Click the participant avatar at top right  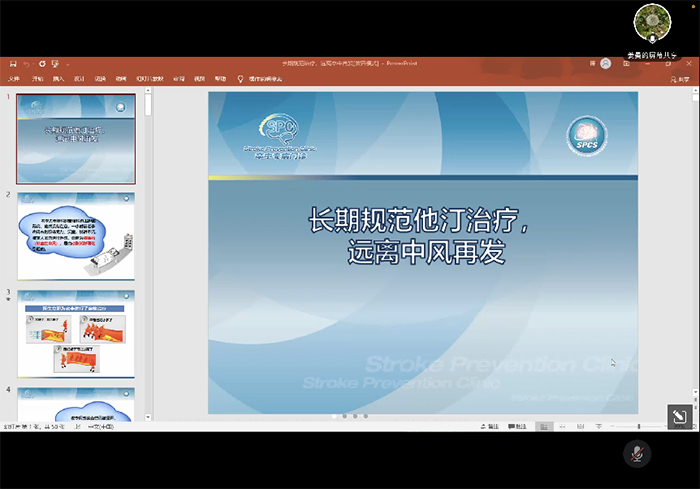pyautogui.click(x=652, y=20)
